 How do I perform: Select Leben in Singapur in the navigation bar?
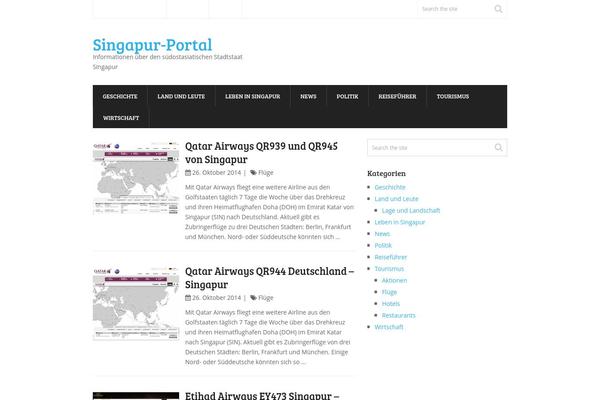253,96
